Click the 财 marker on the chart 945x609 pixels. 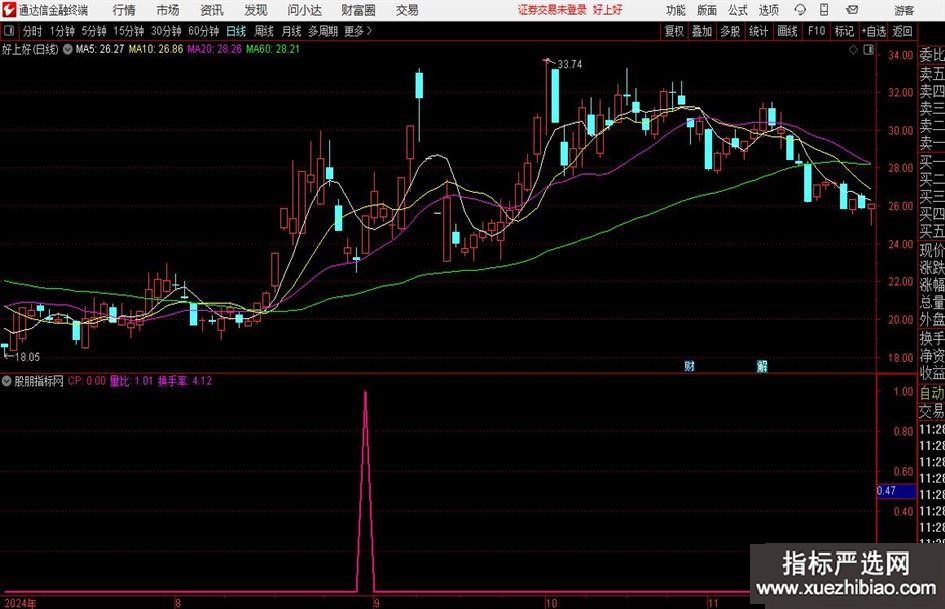(x=689, y=365)
